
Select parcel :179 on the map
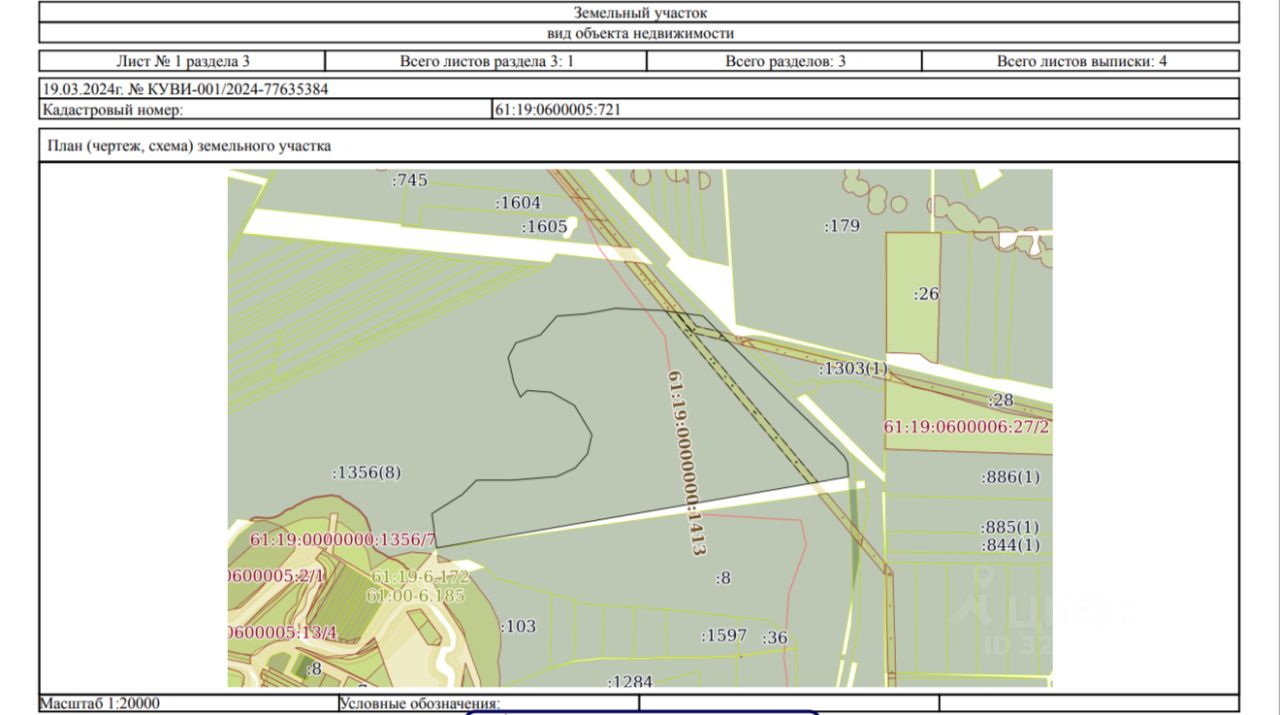[842, 226]
